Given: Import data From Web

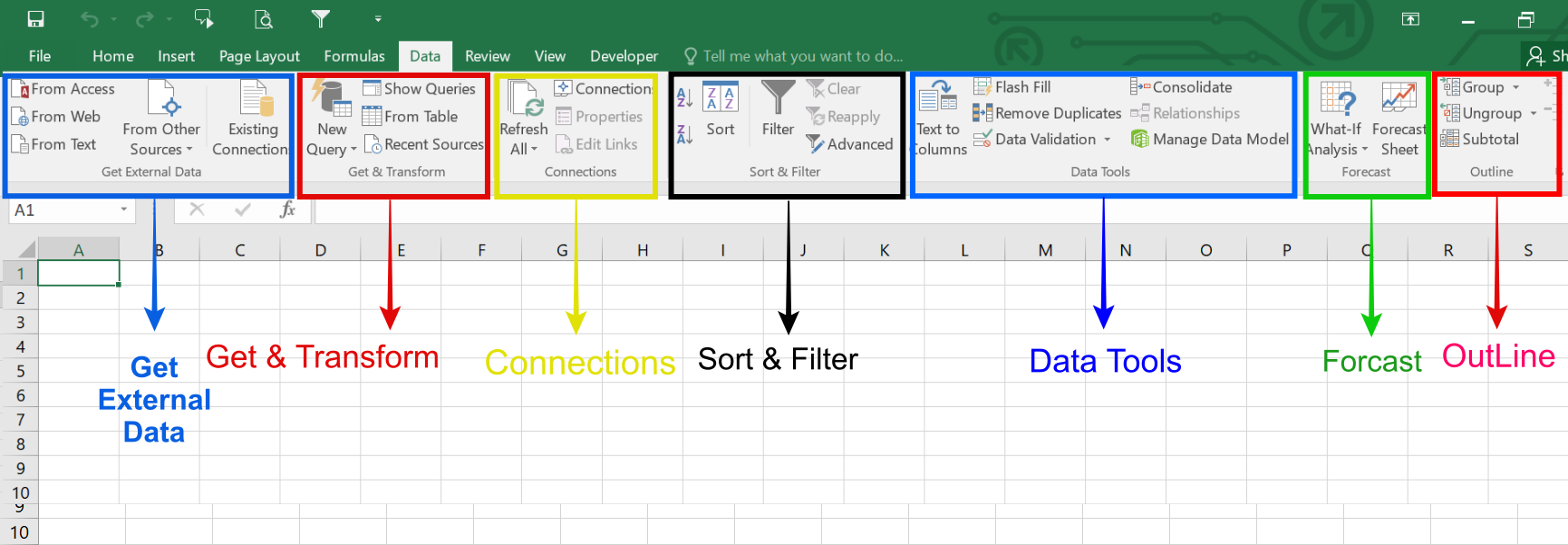Looking at the screenshot, I should 56,116.
